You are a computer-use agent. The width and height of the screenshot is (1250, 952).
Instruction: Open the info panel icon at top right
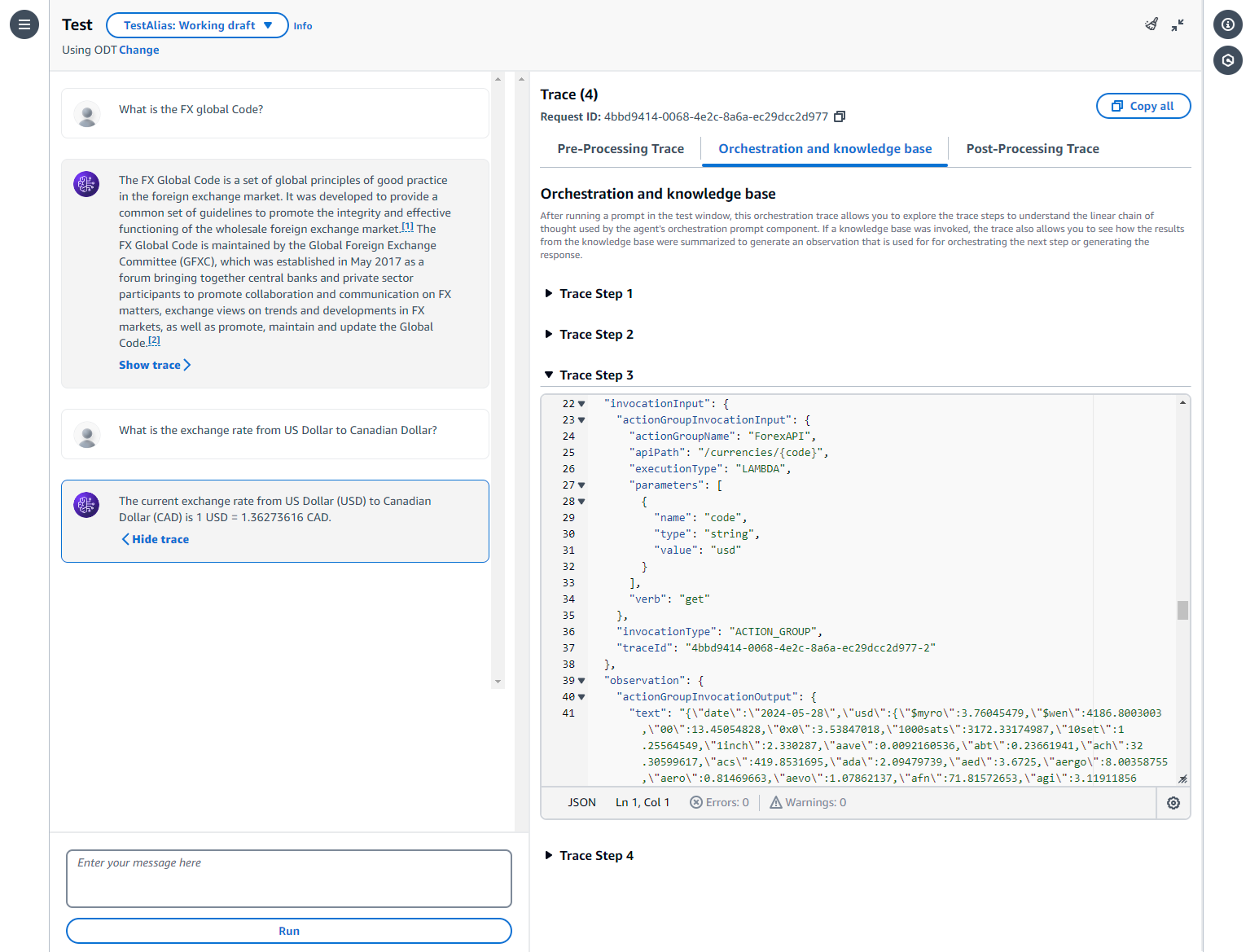click(x=1228, y=24)
